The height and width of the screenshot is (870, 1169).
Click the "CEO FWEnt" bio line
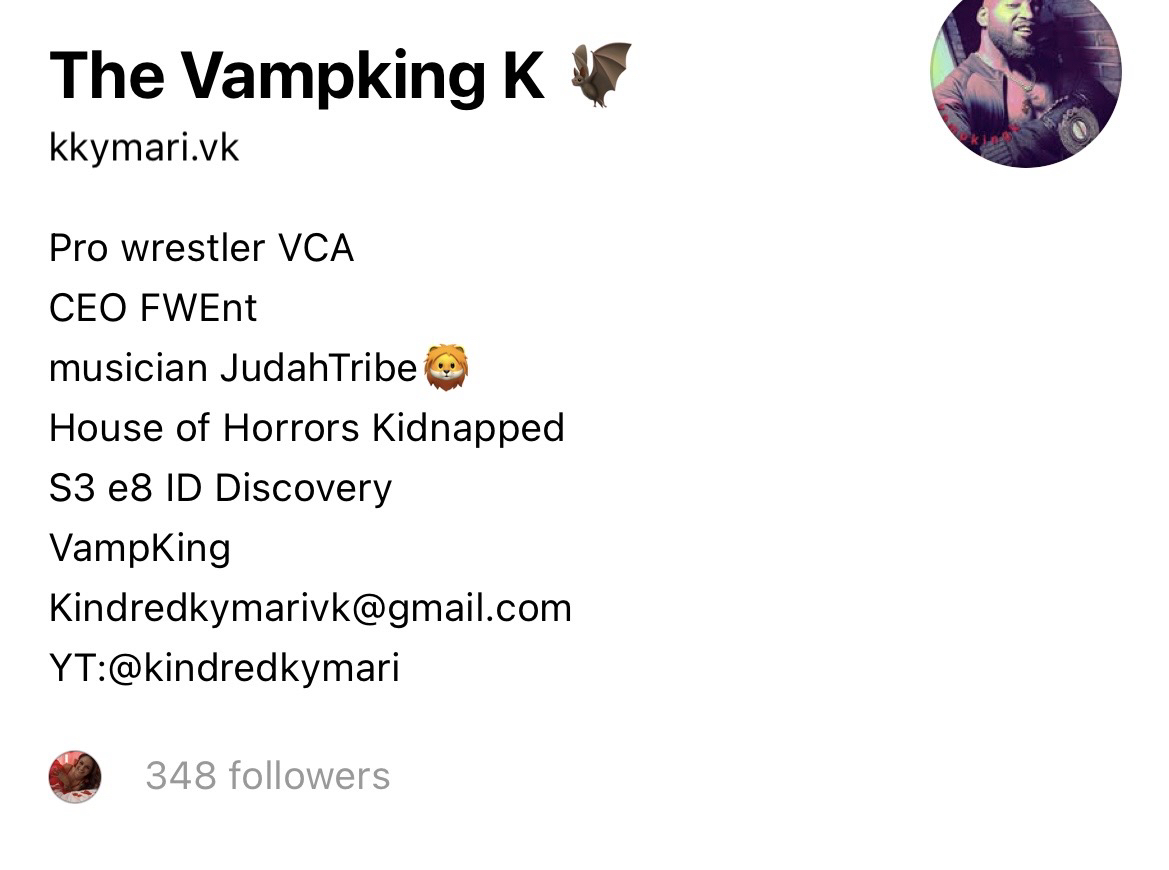pyautogui.click(x=153, y=308)
